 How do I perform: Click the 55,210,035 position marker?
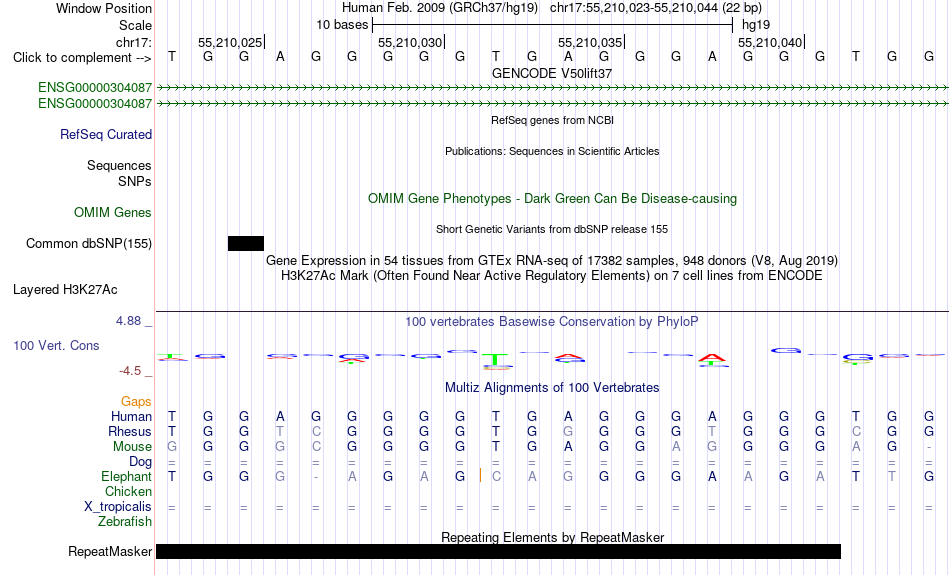tap(591, 42)
